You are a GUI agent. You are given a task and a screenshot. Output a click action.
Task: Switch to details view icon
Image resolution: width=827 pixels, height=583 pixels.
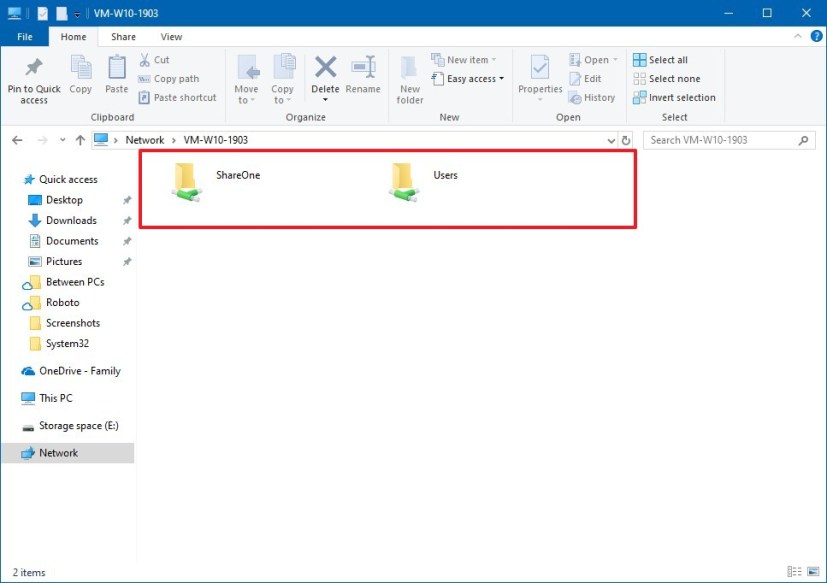point(794,571)
